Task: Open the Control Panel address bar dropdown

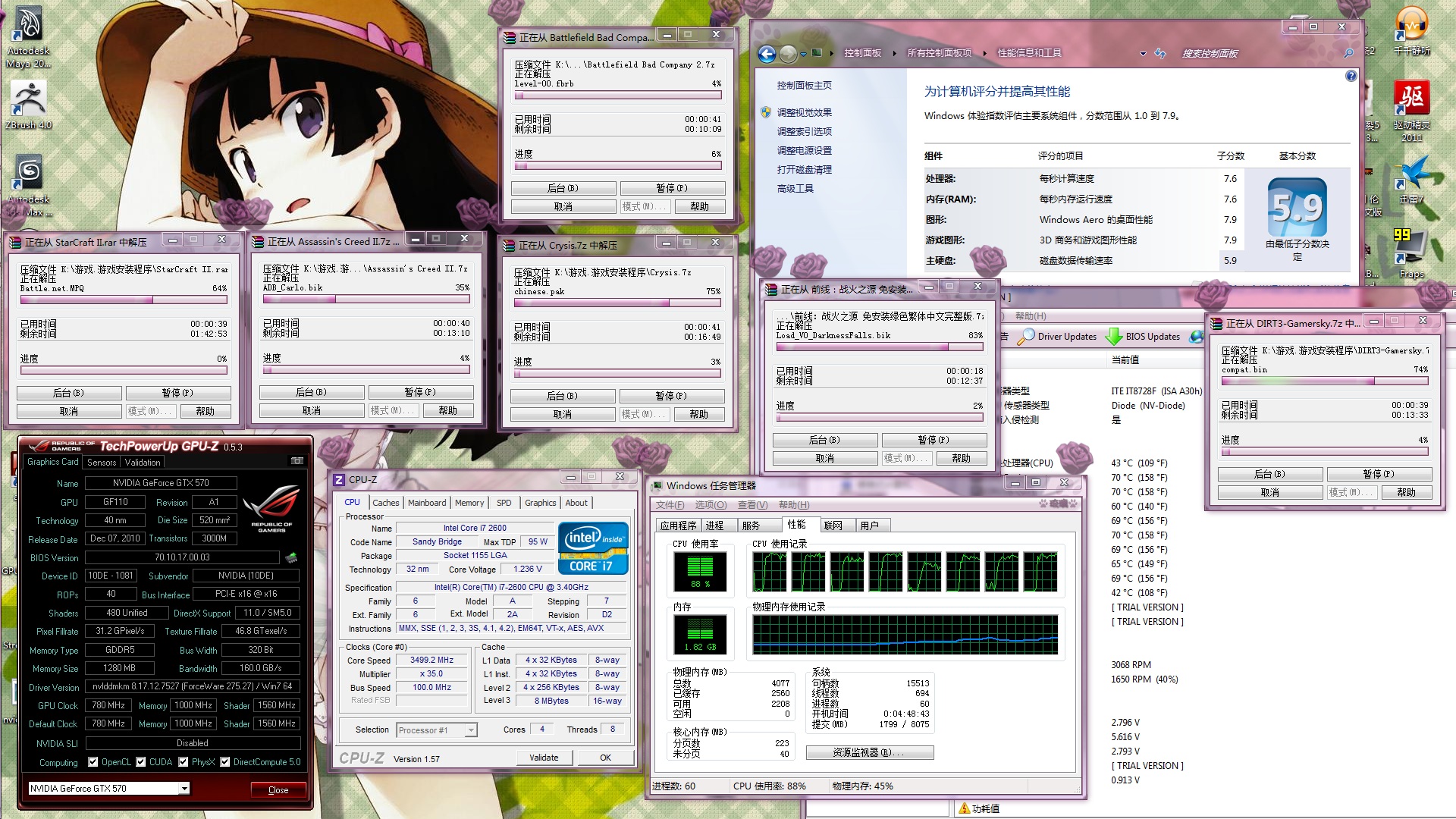Action: click(1143, 54)
